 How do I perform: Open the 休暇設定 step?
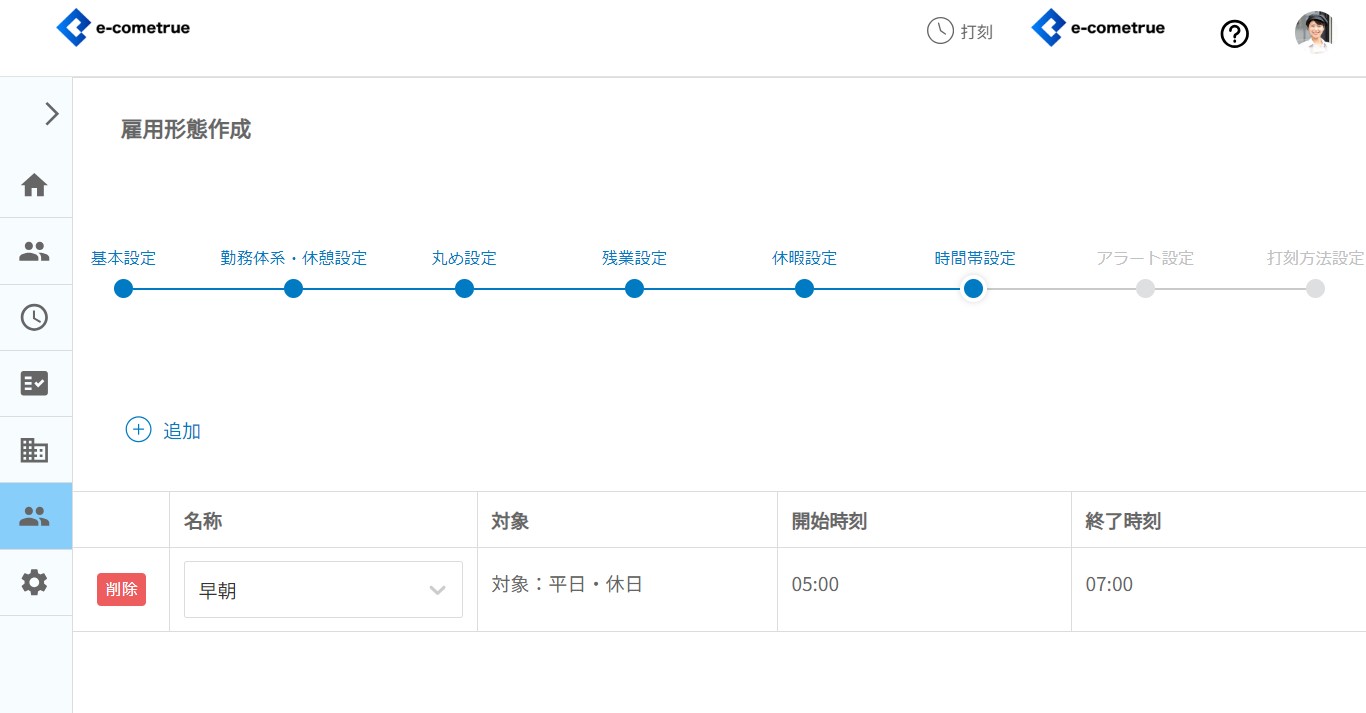pyautogui.click(x=804, y=289)
